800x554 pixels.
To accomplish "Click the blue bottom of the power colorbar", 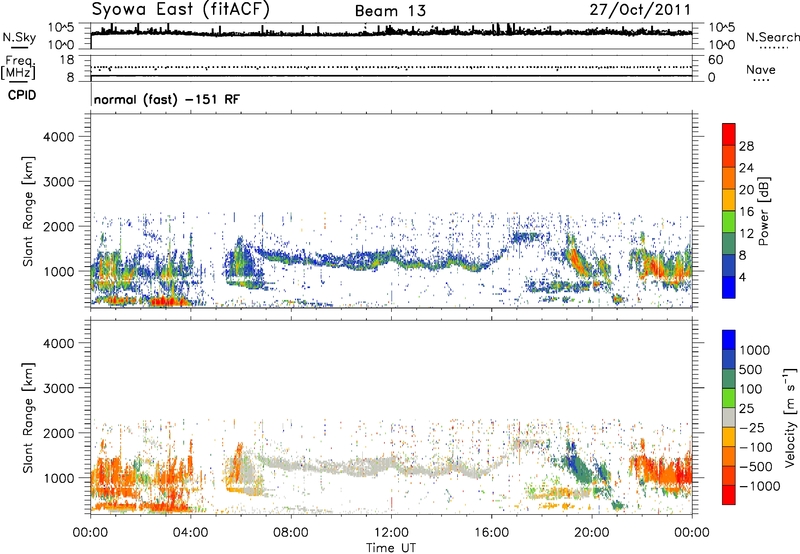I will (729, 287).
